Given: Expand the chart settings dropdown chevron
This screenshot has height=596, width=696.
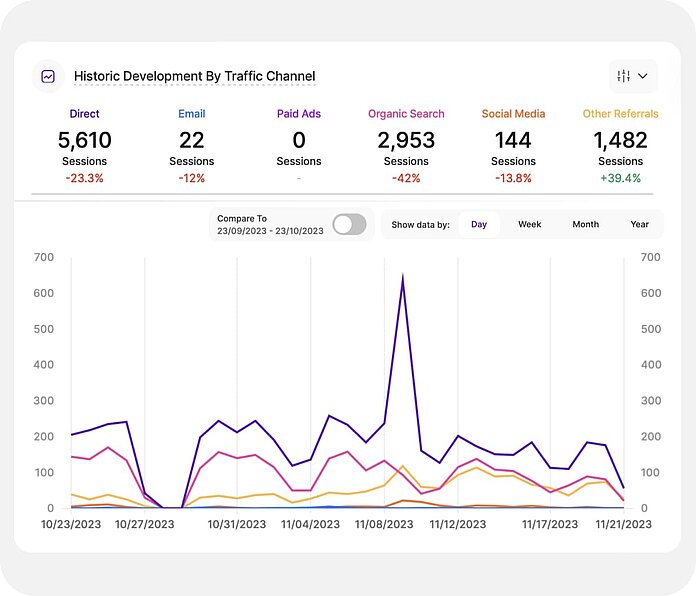Looking at the screenshot, I should (643, 76).
